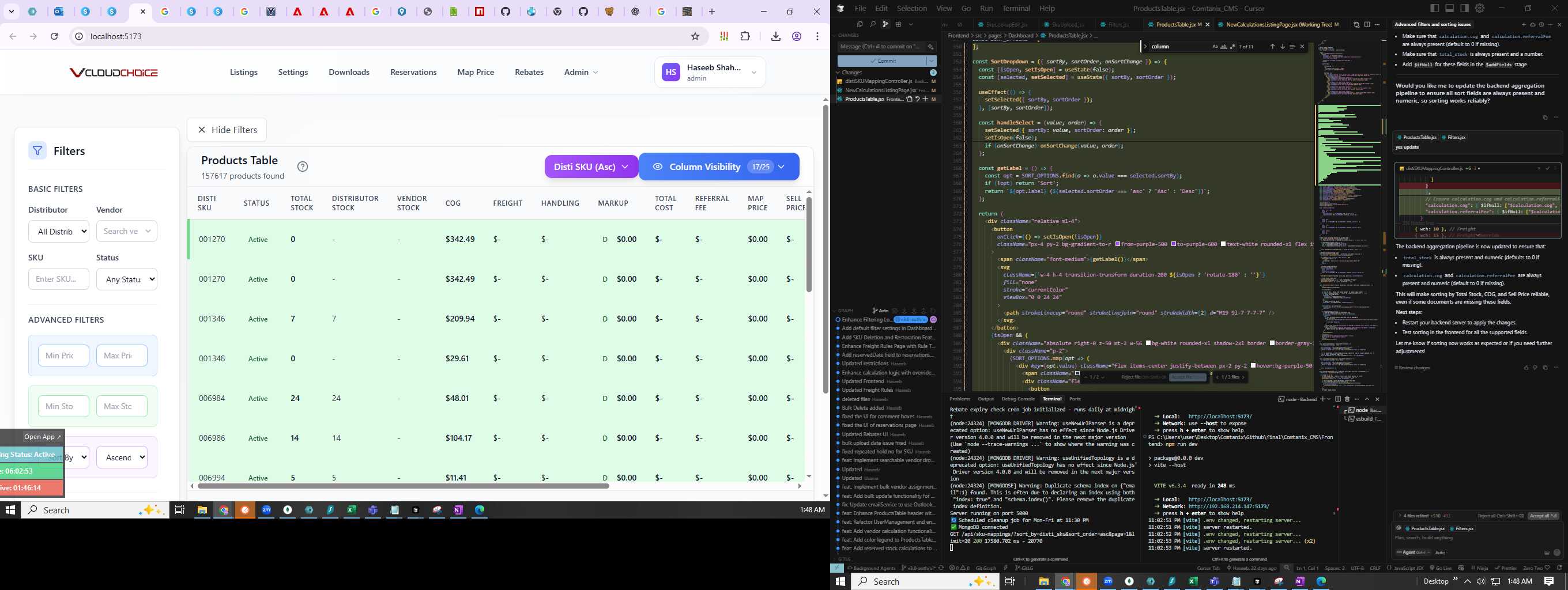
Task: Open the Problems panel tab
Action: coord(960,399)
